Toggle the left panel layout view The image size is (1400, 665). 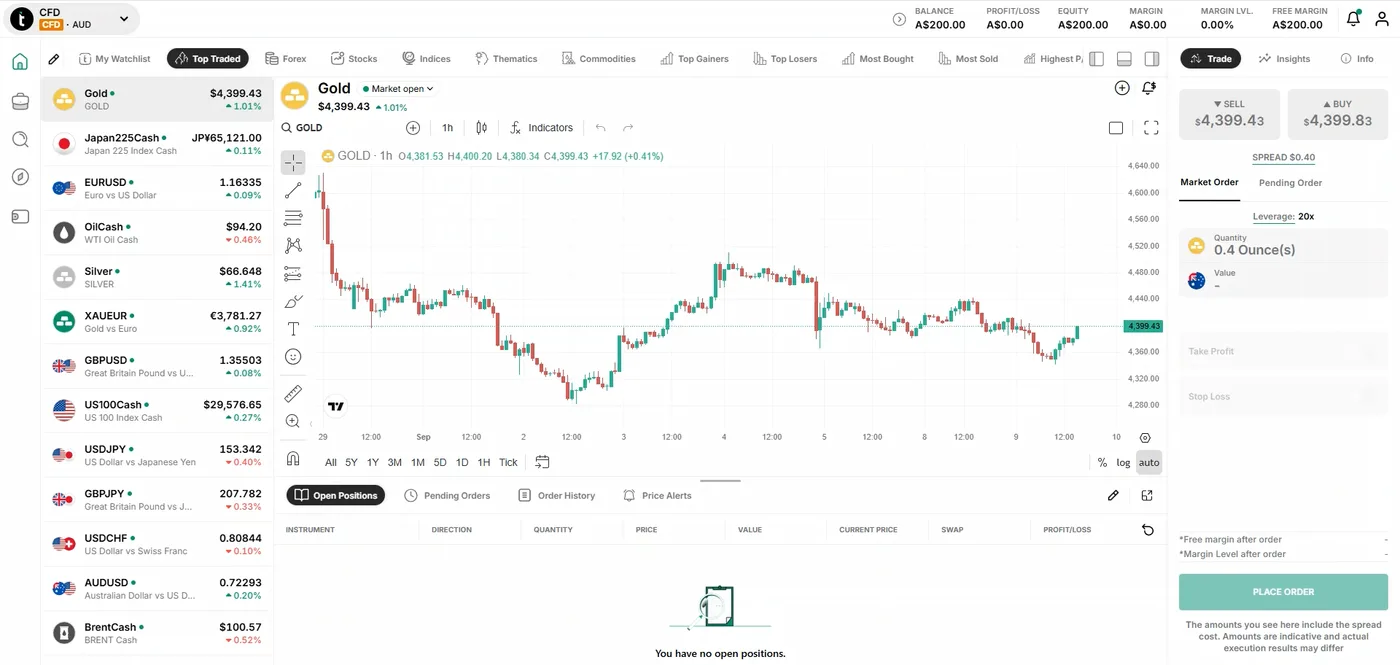click(1097, 59)
